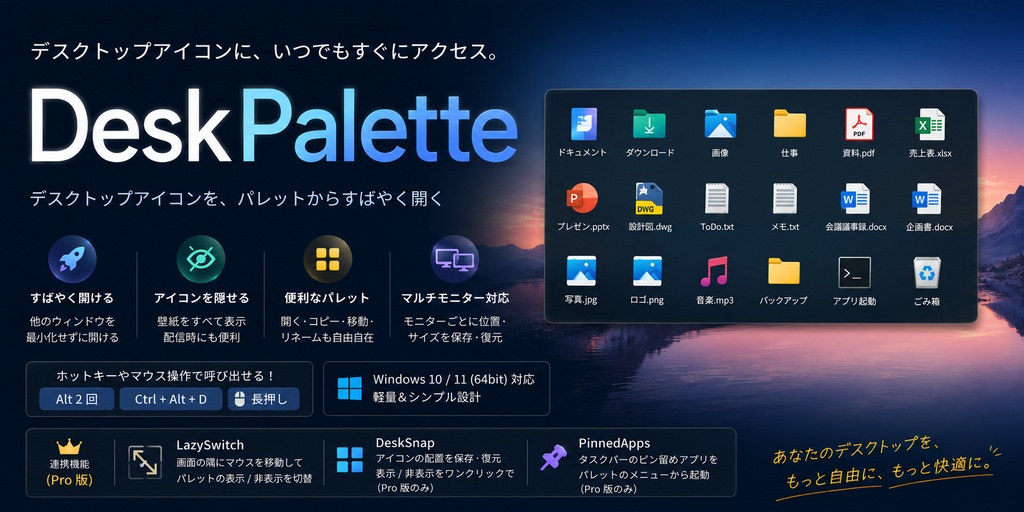Open the 仕事 yellow folder
Screen dimensions: 1024x512
click(790, 123)
